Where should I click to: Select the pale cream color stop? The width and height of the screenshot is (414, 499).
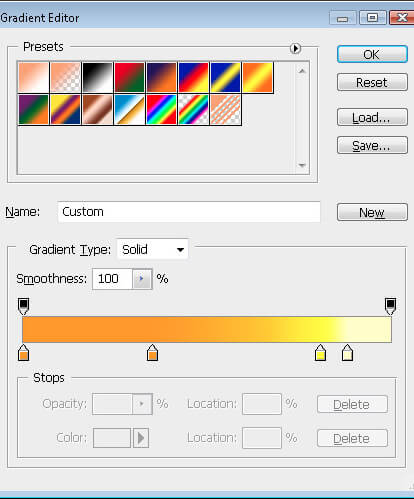tap(347, 353)
